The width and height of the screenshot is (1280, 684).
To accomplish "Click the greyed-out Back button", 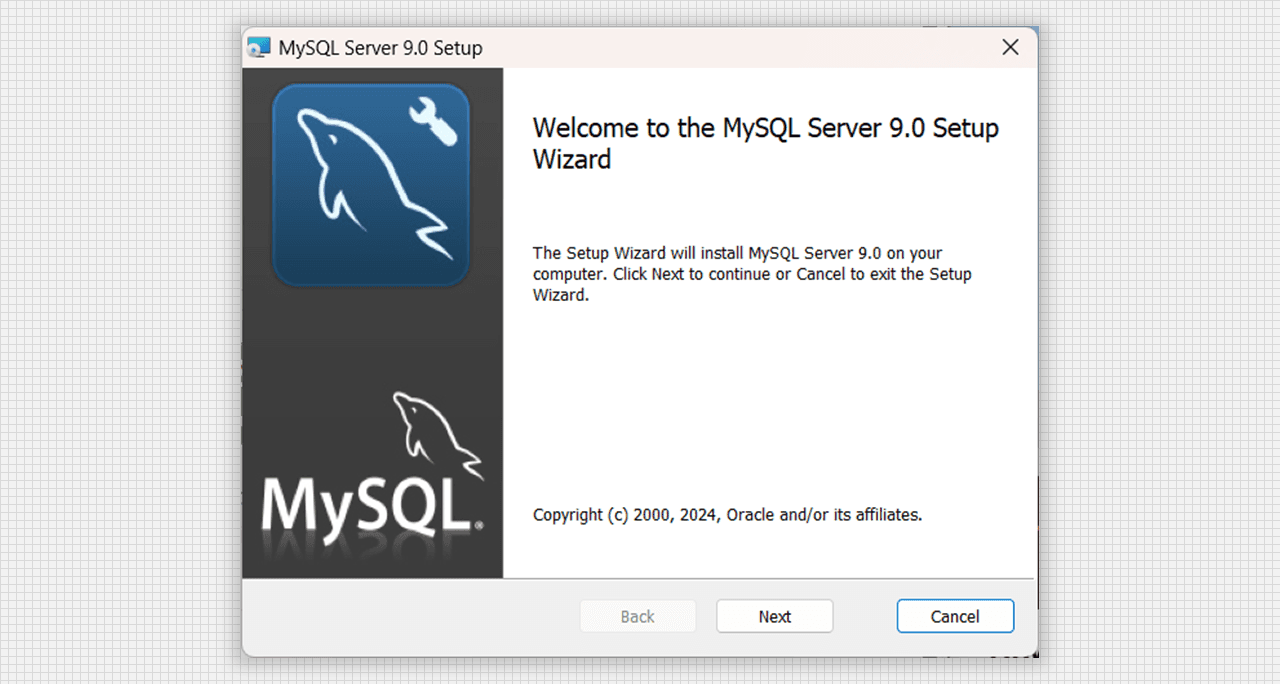I will [637, 616].
